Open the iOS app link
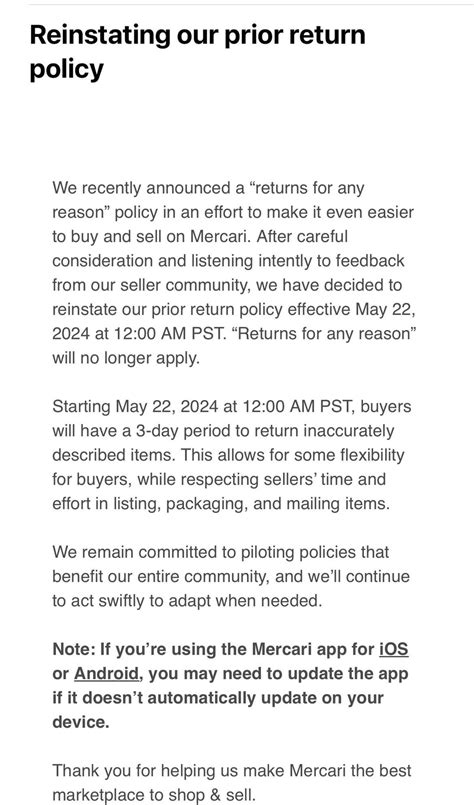Viewport: 474px width, 805px height. (x=394, y=649)
